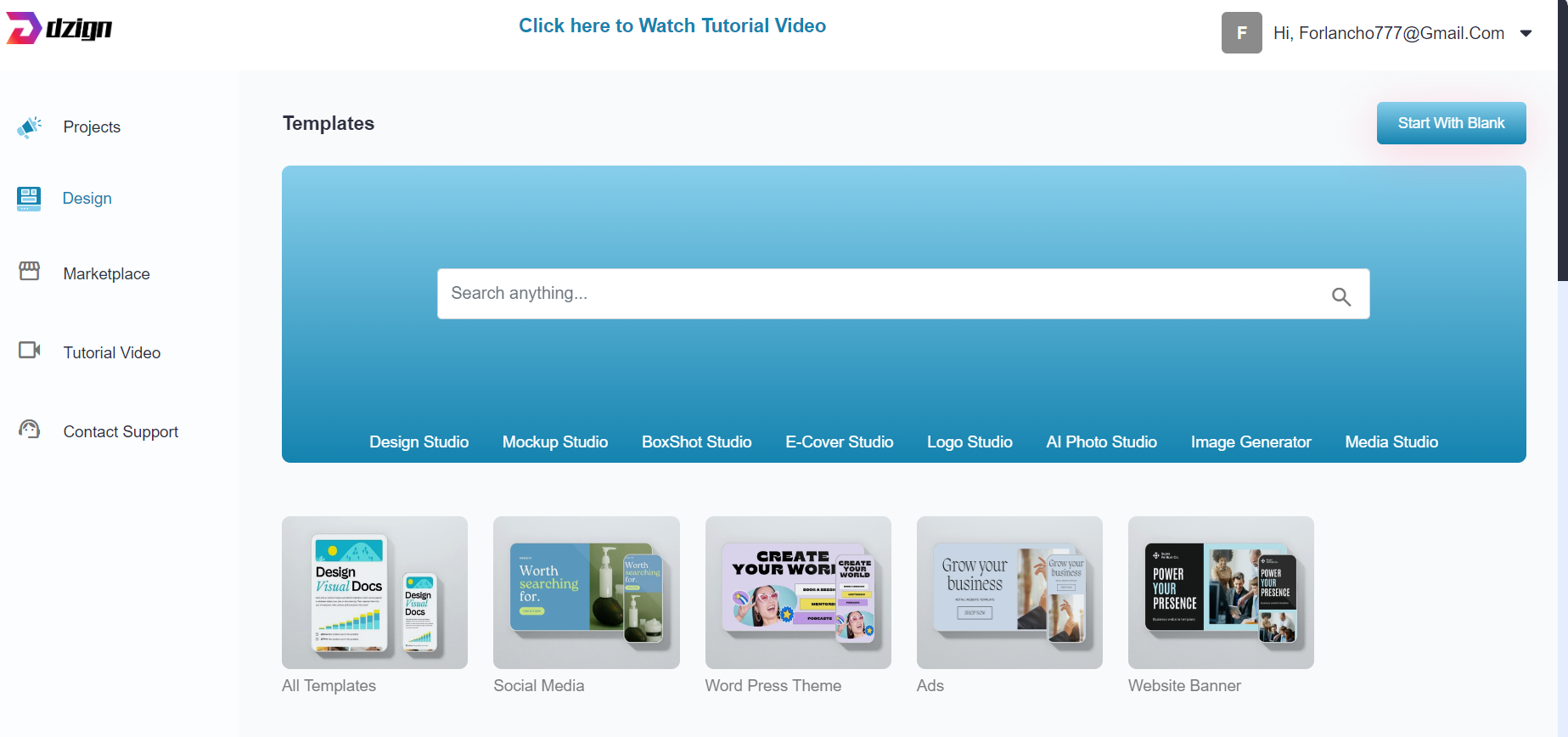Open the Ads template thumbnail
The height and width of the screenshot is (737, 1568).
(1009, 593)
